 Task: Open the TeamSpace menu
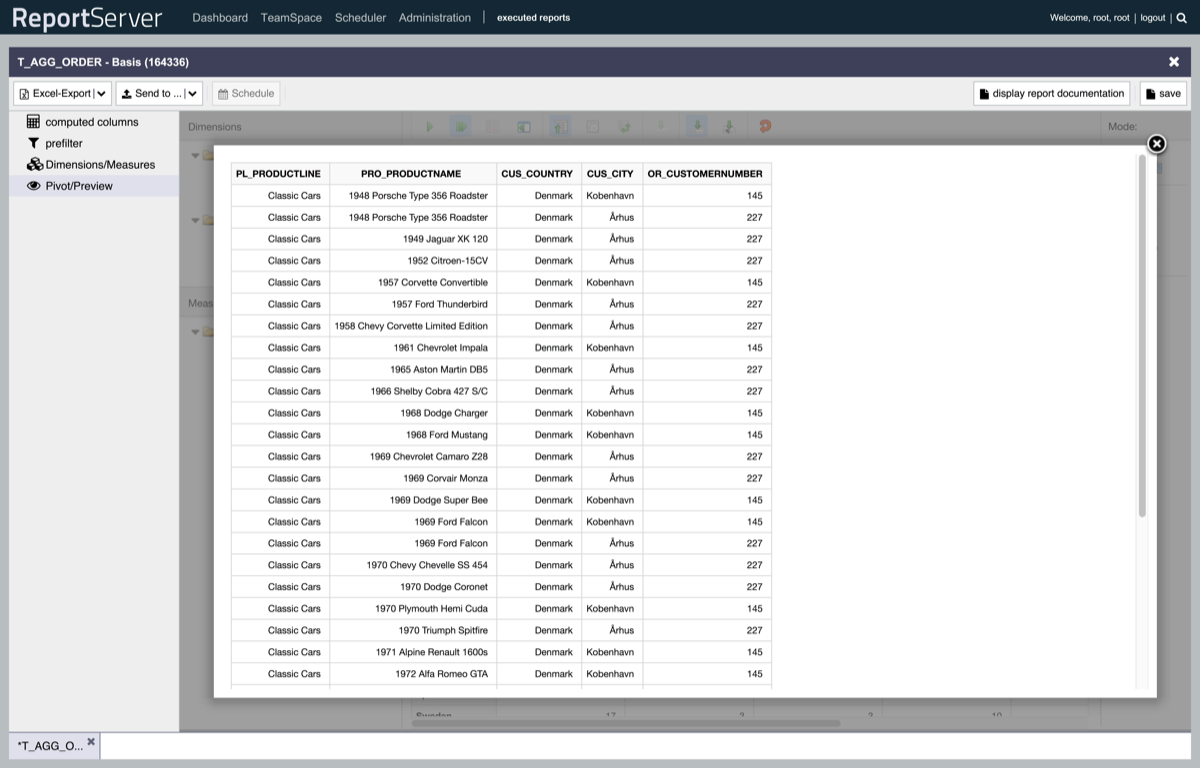coord(291,18)
